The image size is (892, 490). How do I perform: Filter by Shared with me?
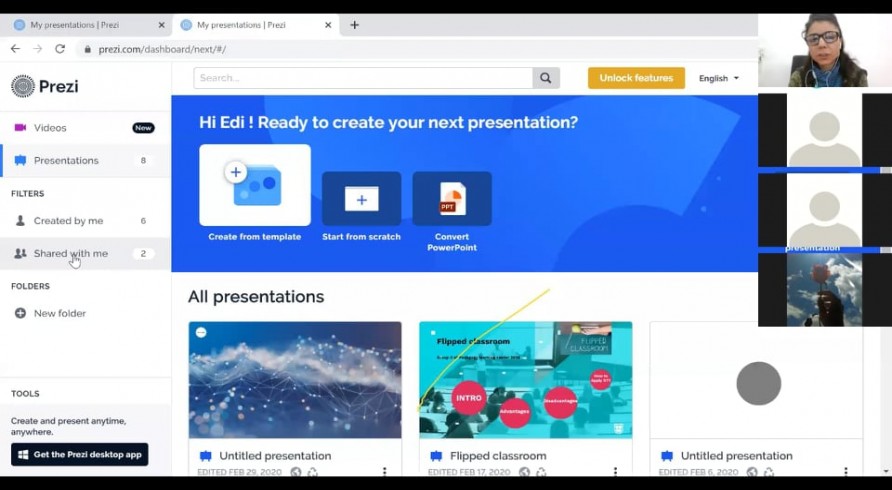(x=70, y=254)
